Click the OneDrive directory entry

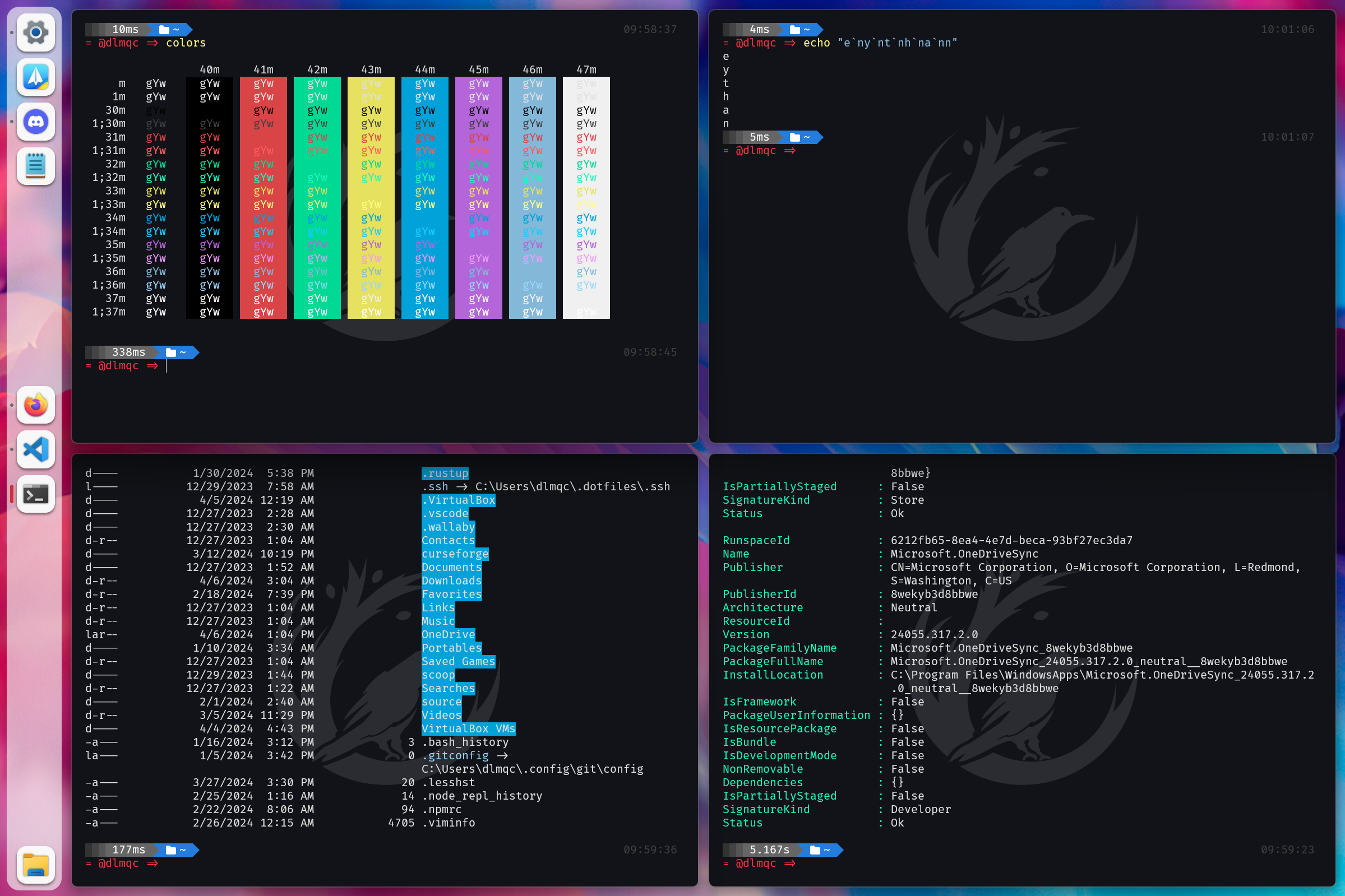coord(448,634)
